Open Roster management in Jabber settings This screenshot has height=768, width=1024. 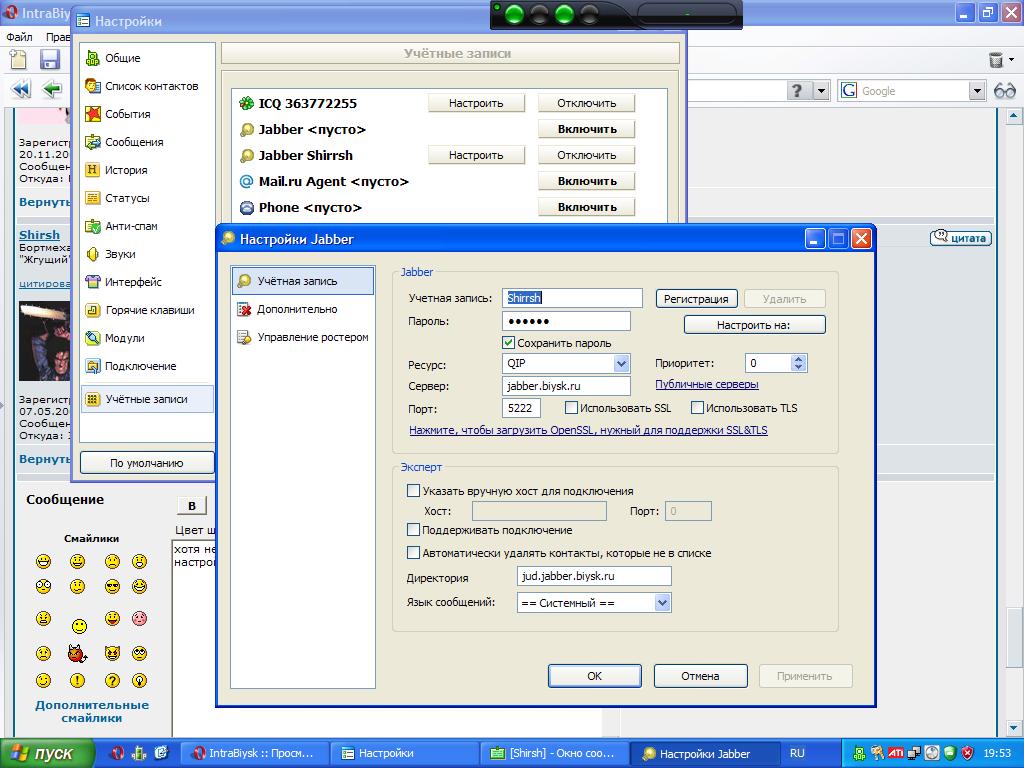pos(312,337)
